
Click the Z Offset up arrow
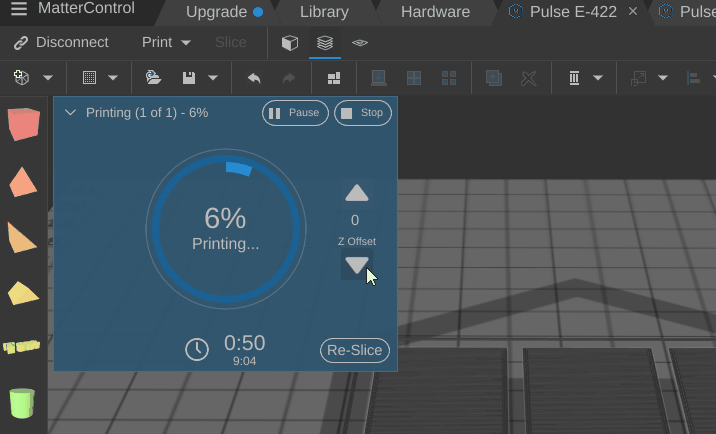point(357,193)
